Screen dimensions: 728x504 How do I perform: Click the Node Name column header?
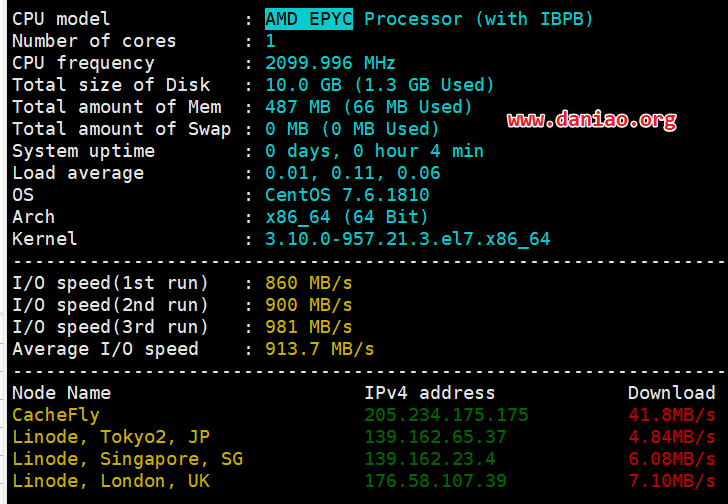[x=61, y=393]
